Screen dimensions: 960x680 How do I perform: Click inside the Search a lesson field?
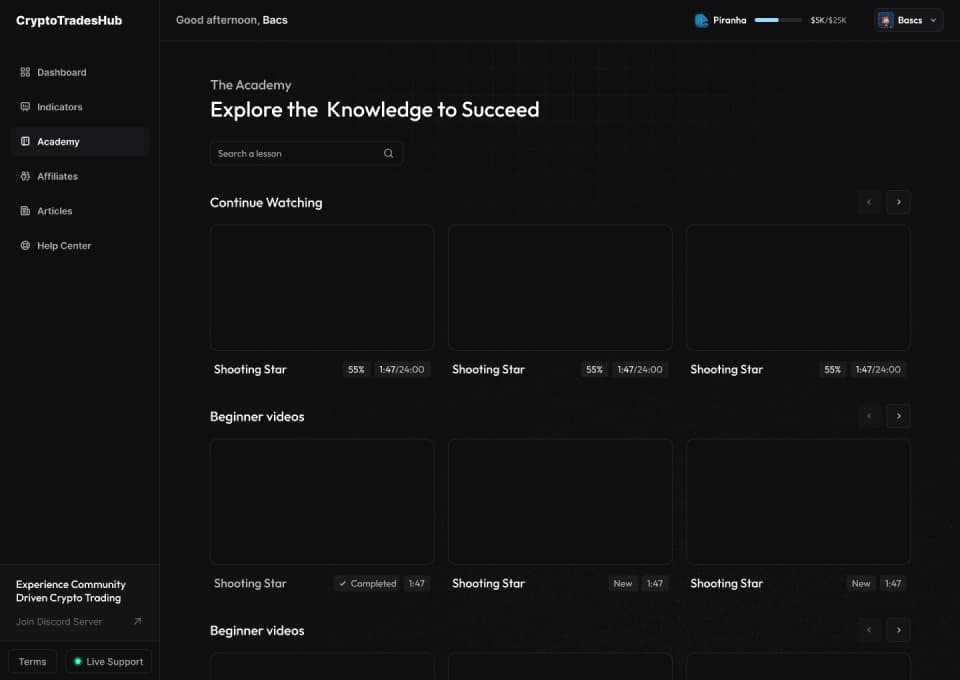point(290,153)
